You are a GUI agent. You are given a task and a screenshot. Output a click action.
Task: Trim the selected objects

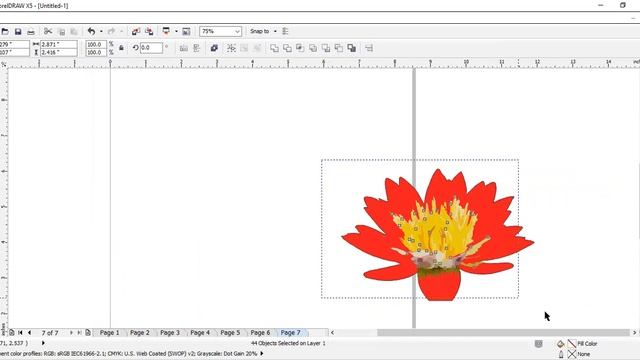pyautogui.click(x=287, y=48)
